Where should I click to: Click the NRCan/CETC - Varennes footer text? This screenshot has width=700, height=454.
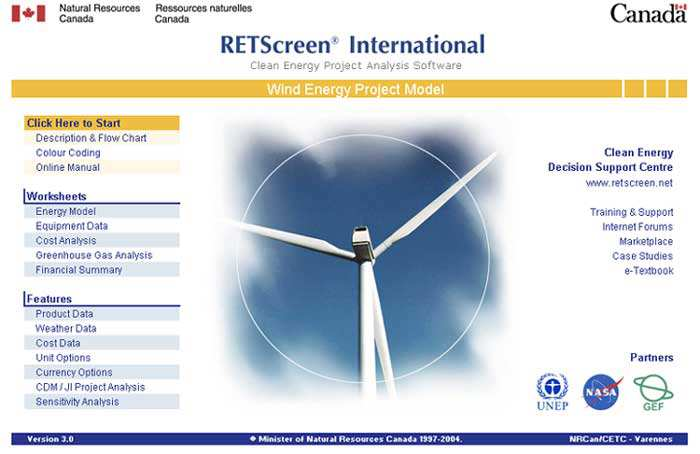pyautogui.click(x=621, y=439)
